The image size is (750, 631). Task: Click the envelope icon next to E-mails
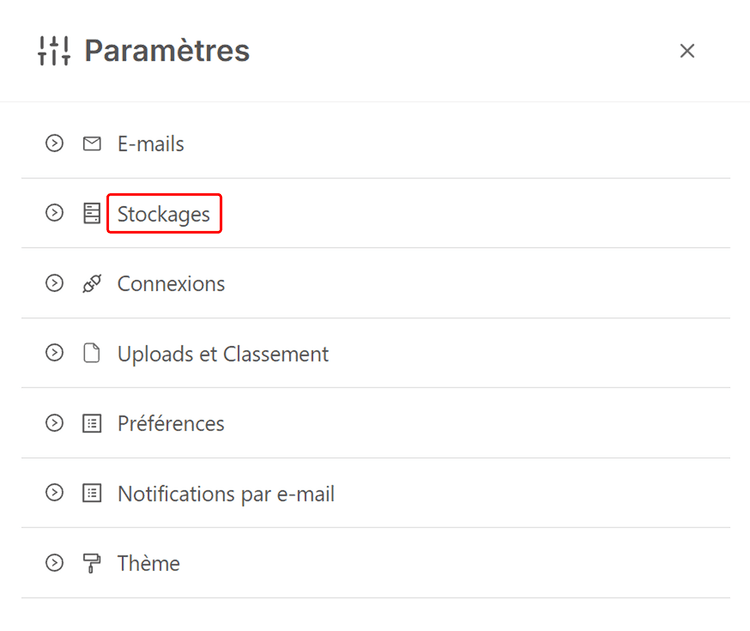tap(92, 144)
